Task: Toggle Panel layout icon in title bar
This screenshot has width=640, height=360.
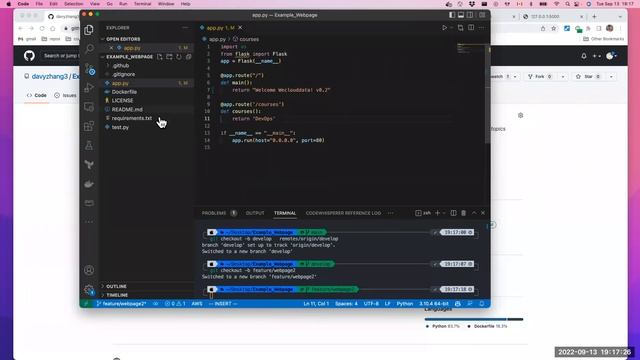Action: pyautogui.click(x=461, y=15)
